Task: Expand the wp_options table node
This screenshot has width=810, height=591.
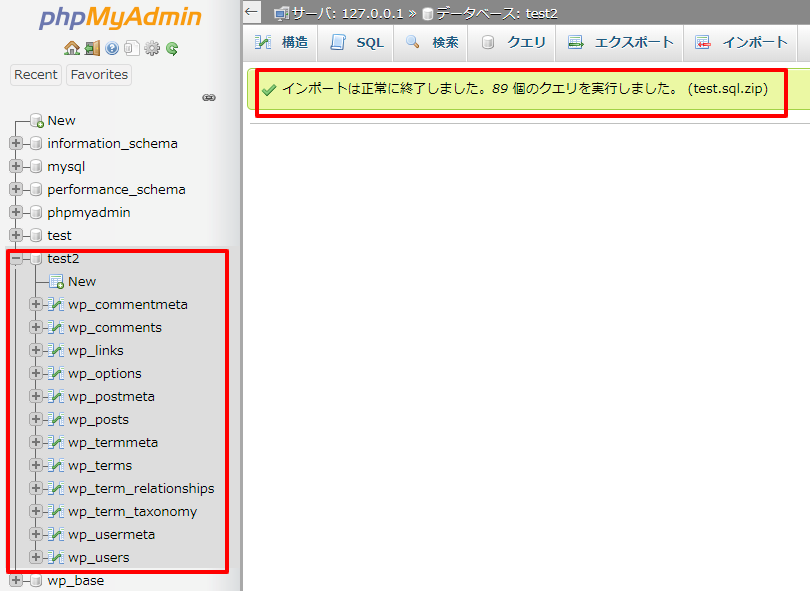Action: pos(37,374)
